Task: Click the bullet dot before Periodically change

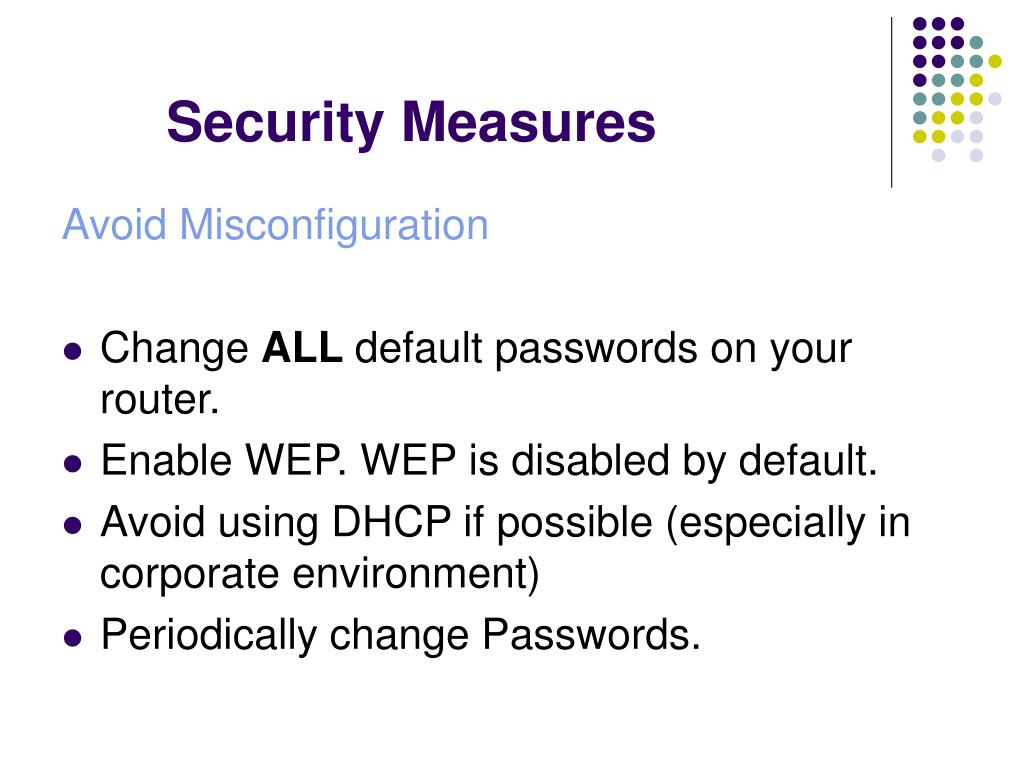Action: click(x=72, y=637)
